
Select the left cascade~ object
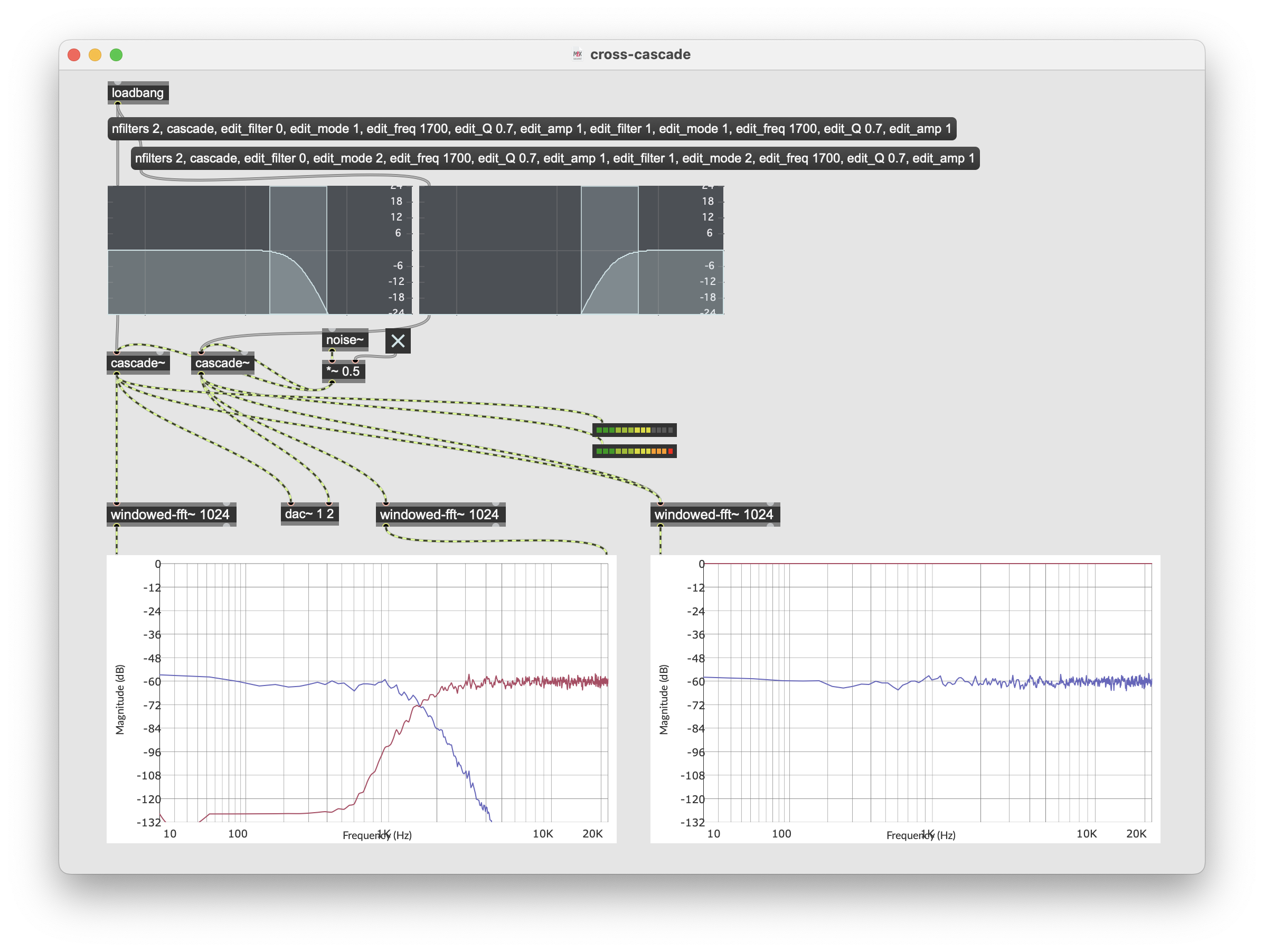pos(138,363)
